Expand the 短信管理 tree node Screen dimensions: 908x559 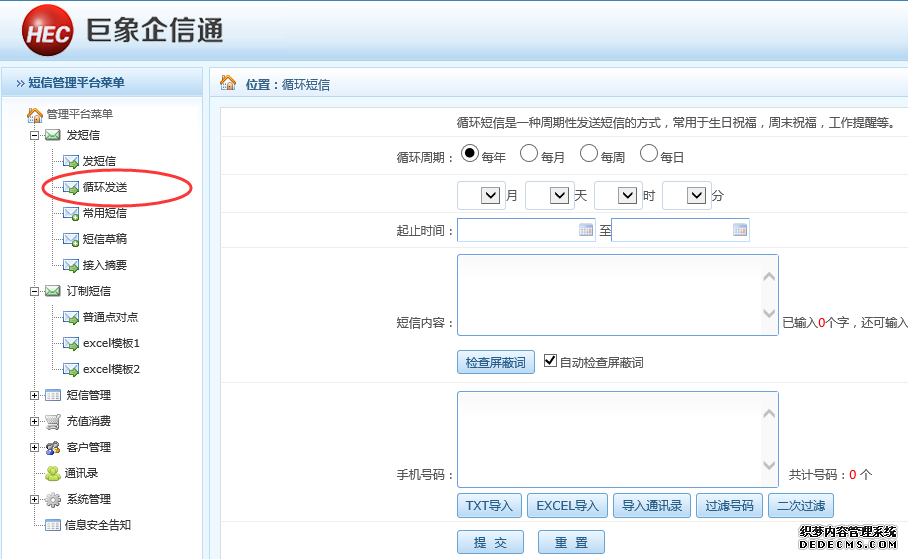35,395
